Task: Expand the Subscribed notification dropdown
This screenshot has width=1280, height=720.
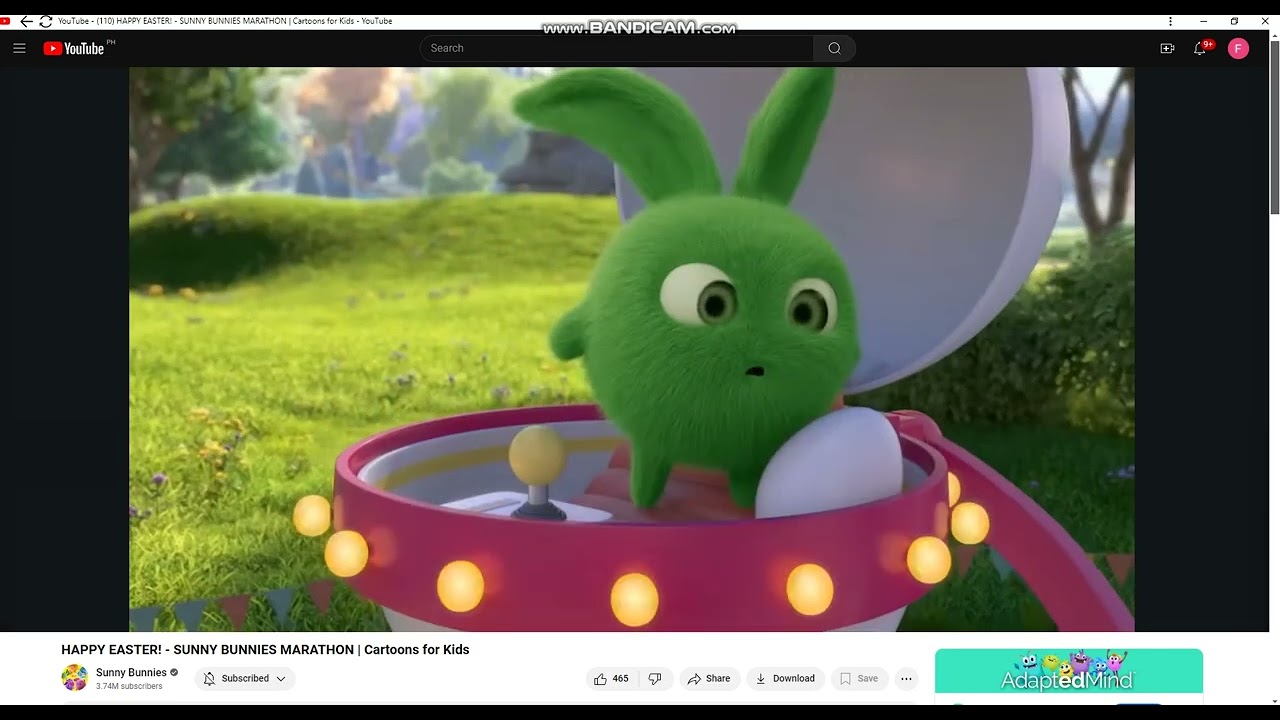Action: point(245,678)
